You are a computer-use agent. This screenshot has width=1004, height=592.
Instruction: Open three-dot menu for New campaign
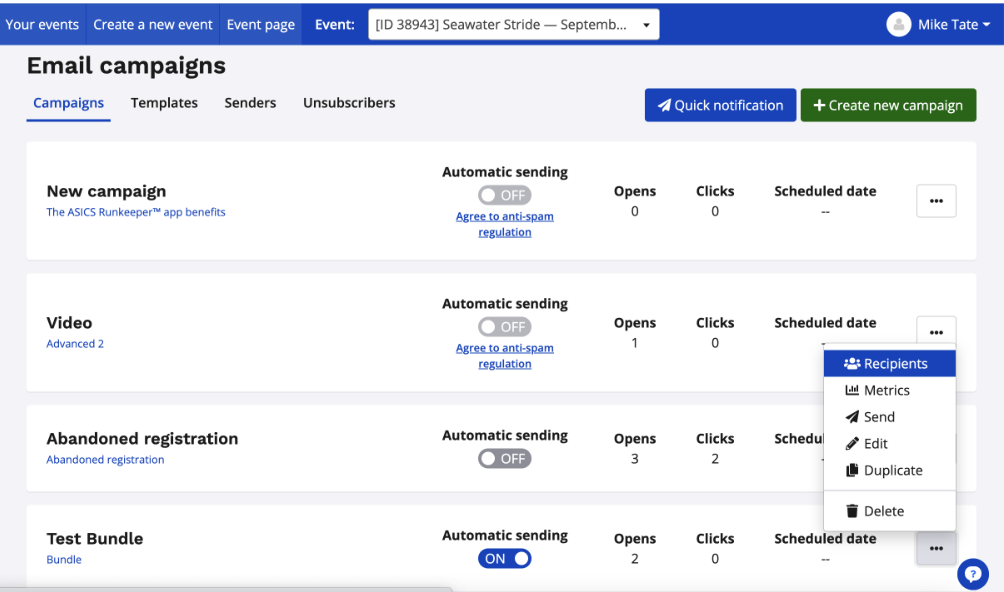[x=936, y=201]
